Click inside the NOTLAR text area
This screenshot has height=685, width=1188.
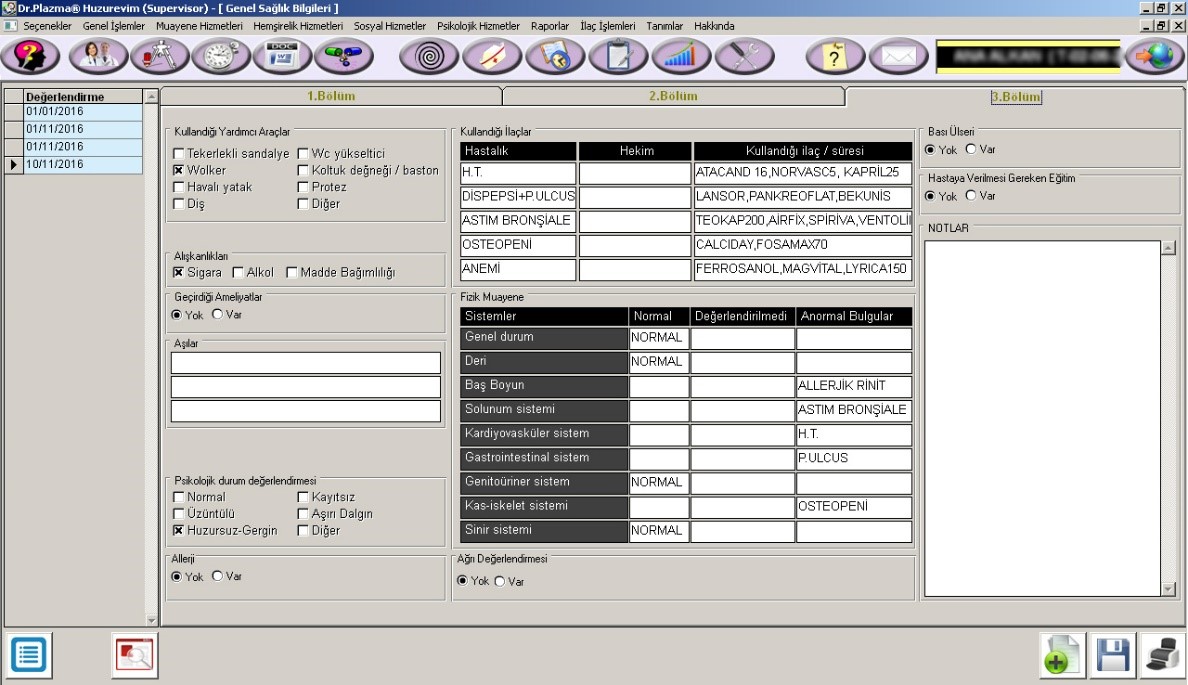click(x=1043, y=418)
